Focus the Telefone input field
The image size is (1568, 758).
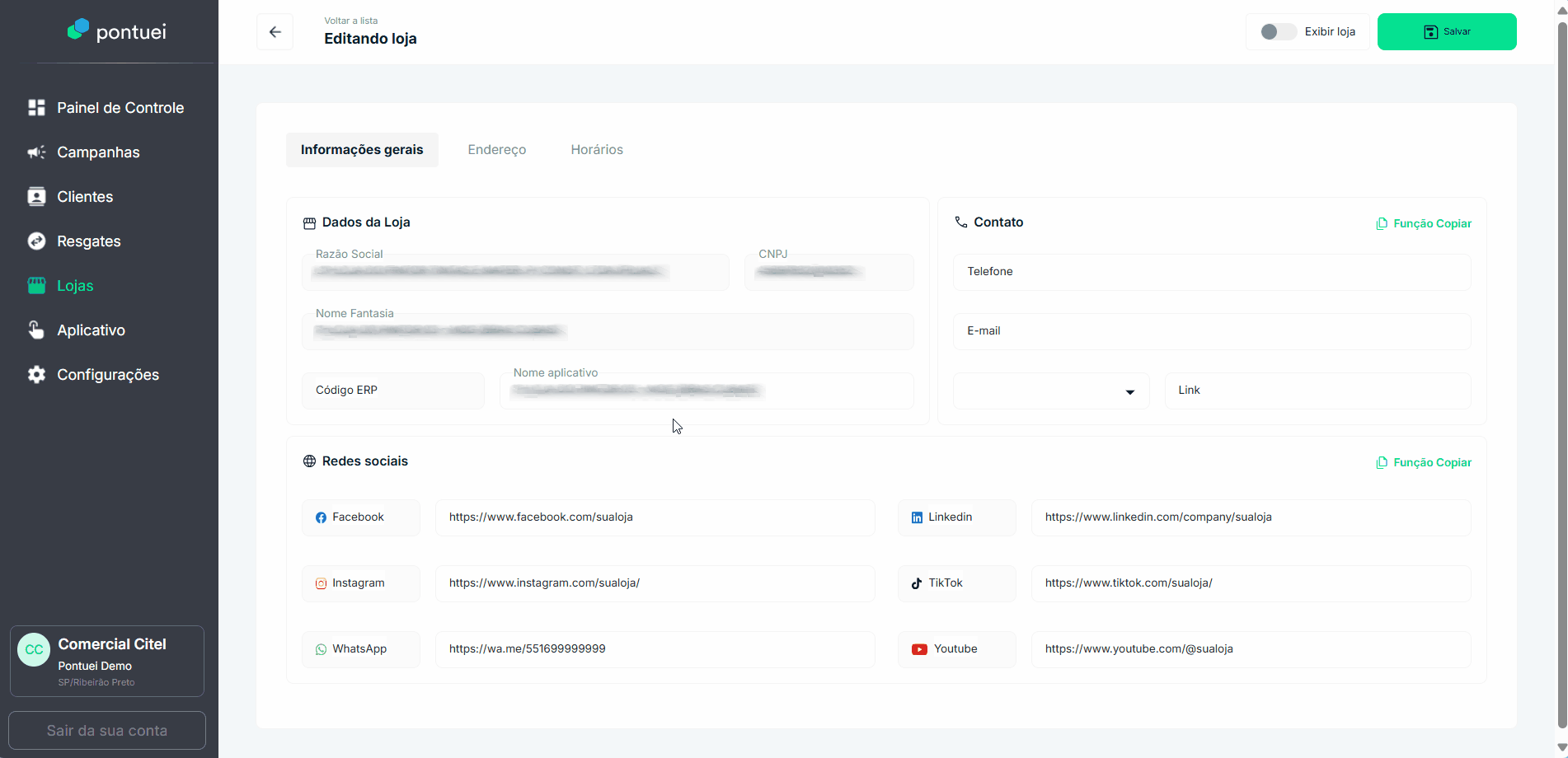click(1212, 273)
